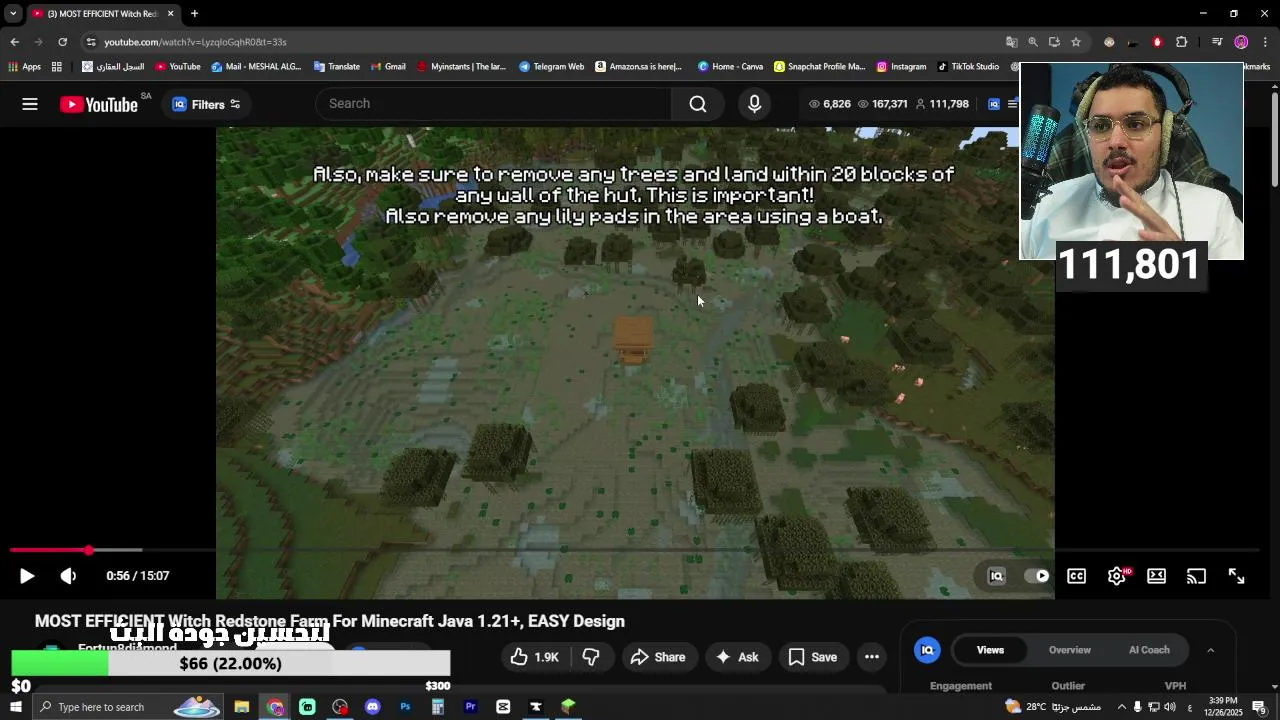This screenshot has width=1280, height=720.
Task: Switch to the Overview tab
Action: (x=1070, y=650)
